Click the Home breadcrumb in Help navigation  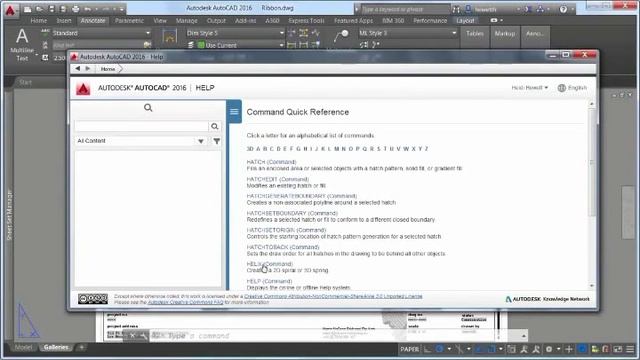(108, 69)
